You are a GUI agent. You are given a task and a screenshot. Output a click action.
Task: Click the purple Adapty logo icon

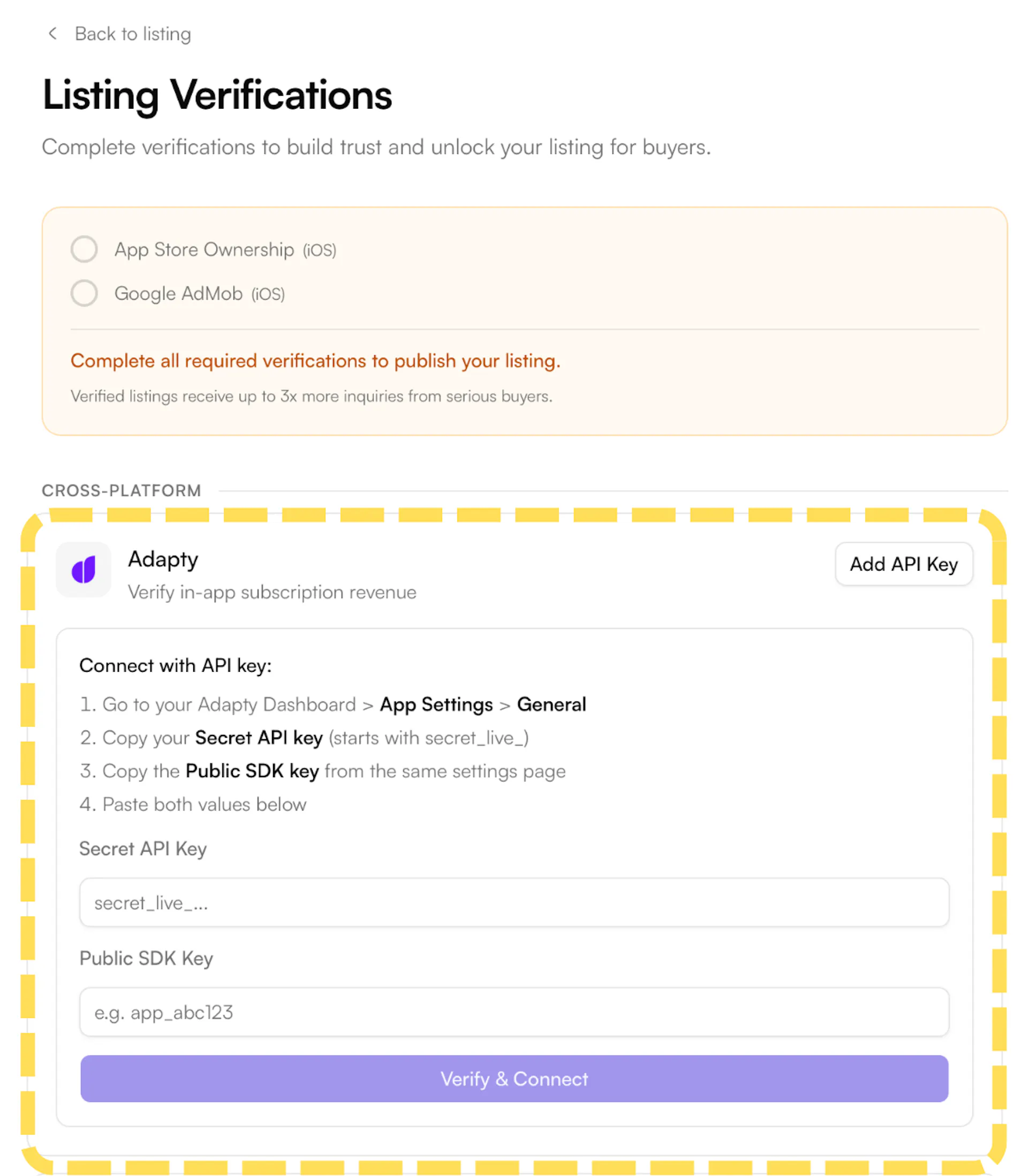tap(84, 570)
